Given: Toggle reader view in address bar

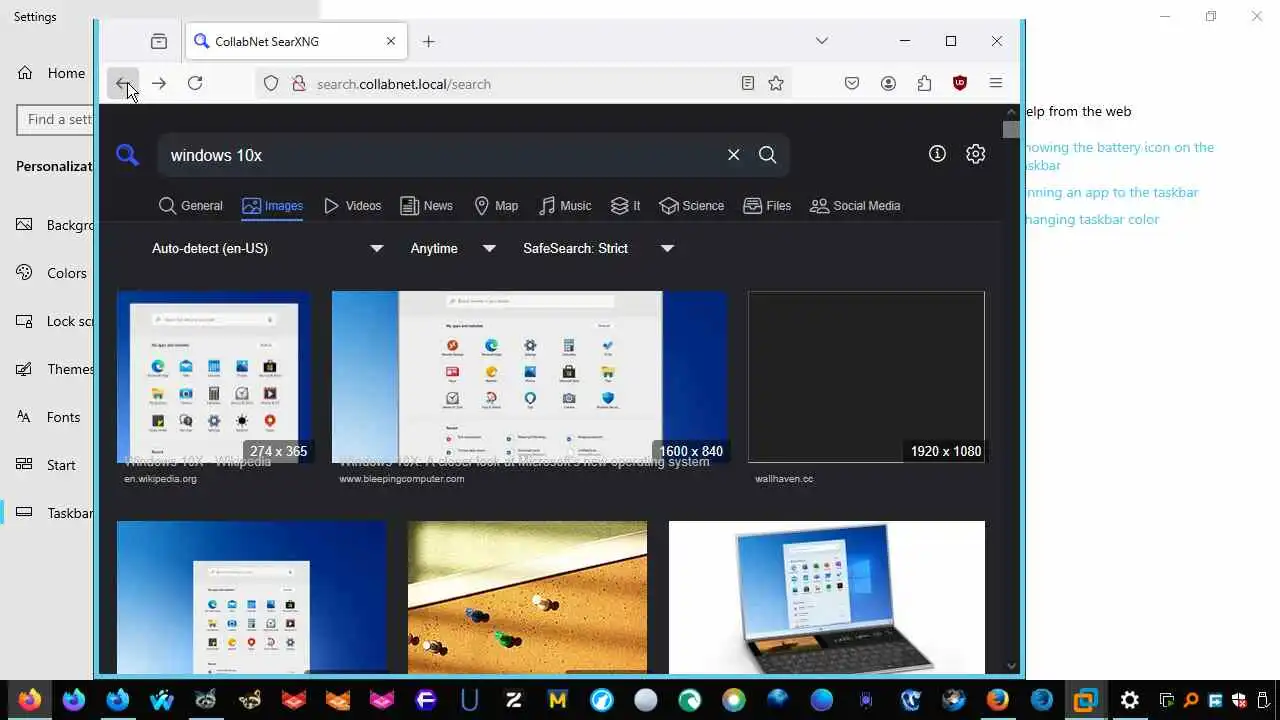Looking at the screenshot, I should (x=747, y=84).
